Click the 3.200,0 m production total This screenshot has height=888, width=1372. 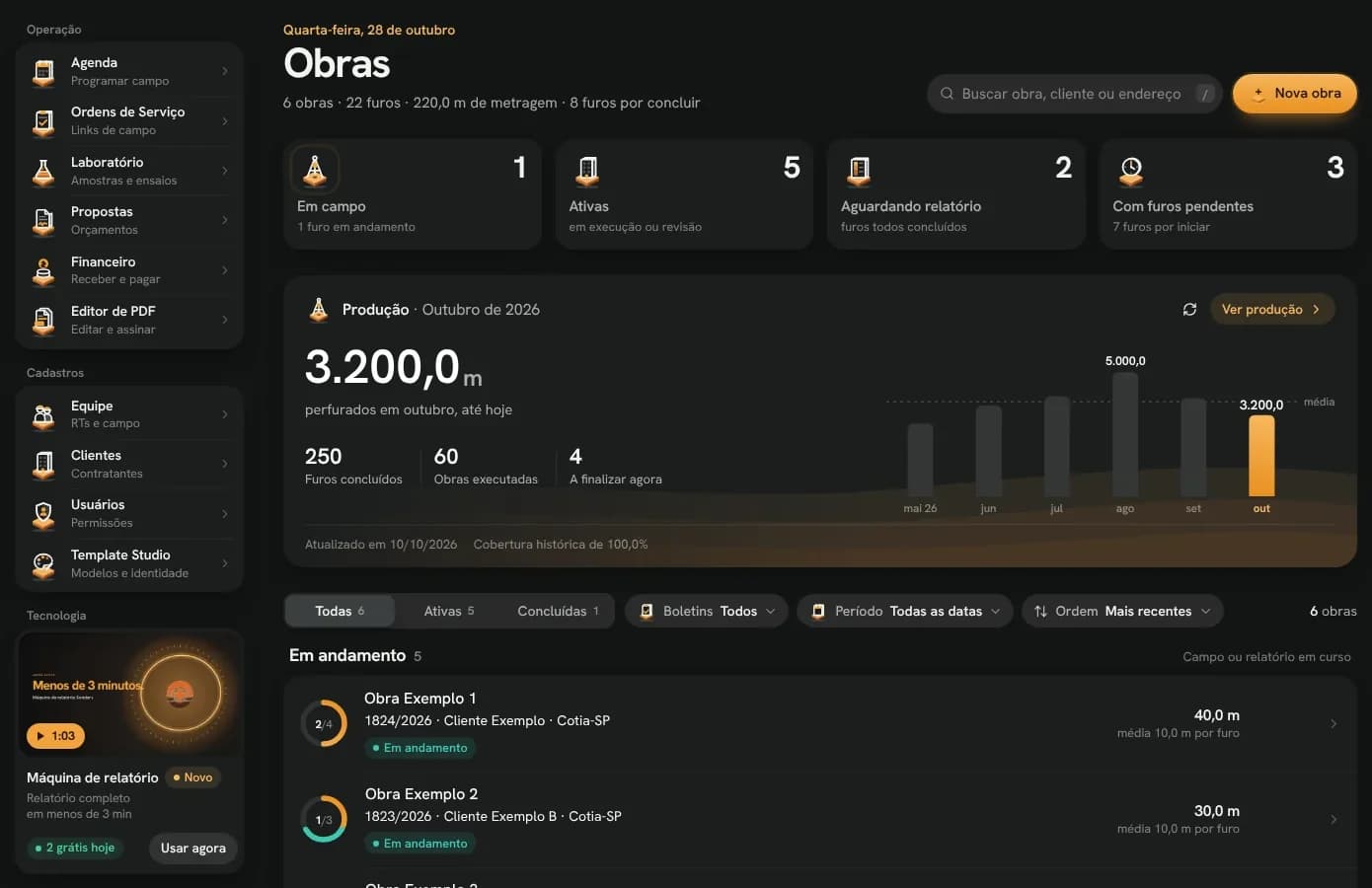pyautogui.click(x=393, y=368)
